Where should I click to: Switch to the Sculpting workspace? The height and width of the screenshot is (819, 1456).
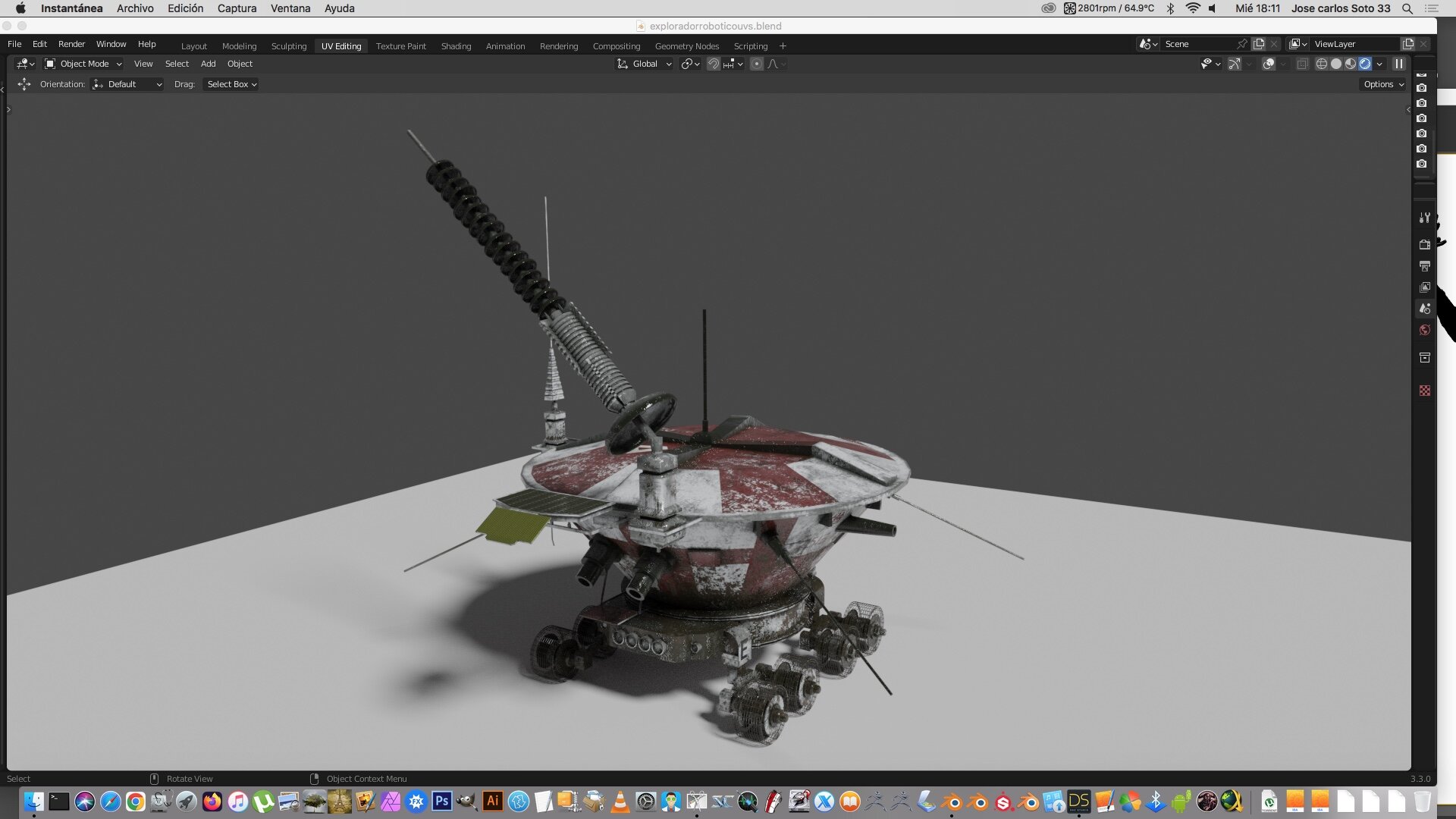click(x=289, y=46)
